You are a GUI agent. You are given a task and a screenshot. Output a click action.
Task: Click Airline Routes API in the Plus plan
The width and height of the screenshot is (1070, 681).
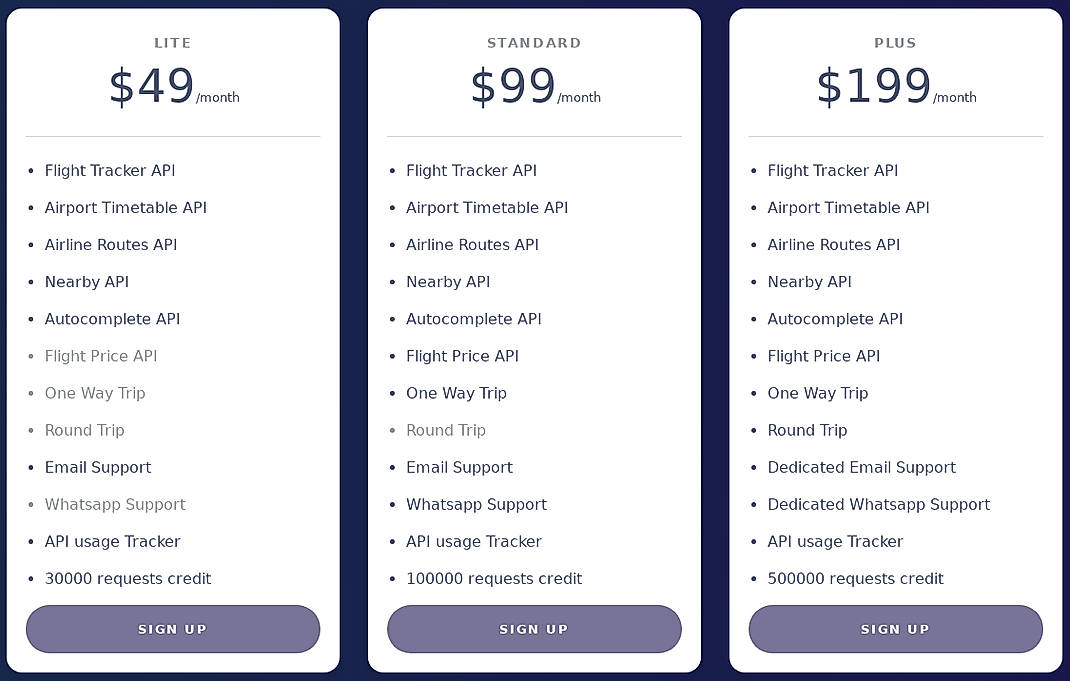click(x=834, y=244)
